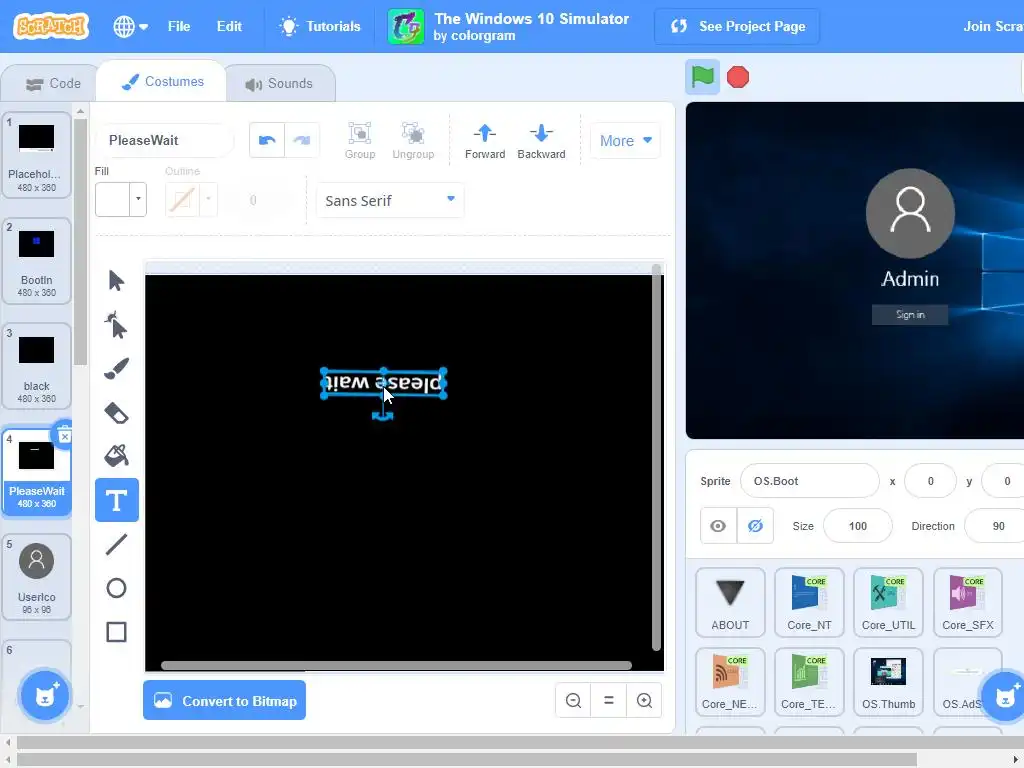Click the canvas horizontal scrollbar
1024x768 pixels.
(x=396, y=665)
